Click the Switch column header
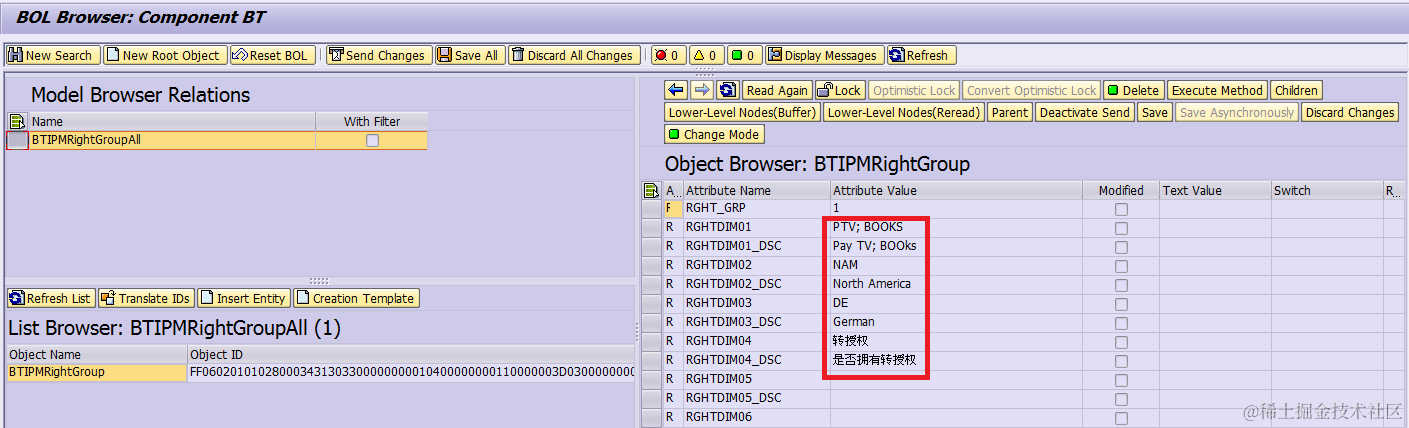The width and height of the screenshot is (1409, 428). pos(1326,190)
